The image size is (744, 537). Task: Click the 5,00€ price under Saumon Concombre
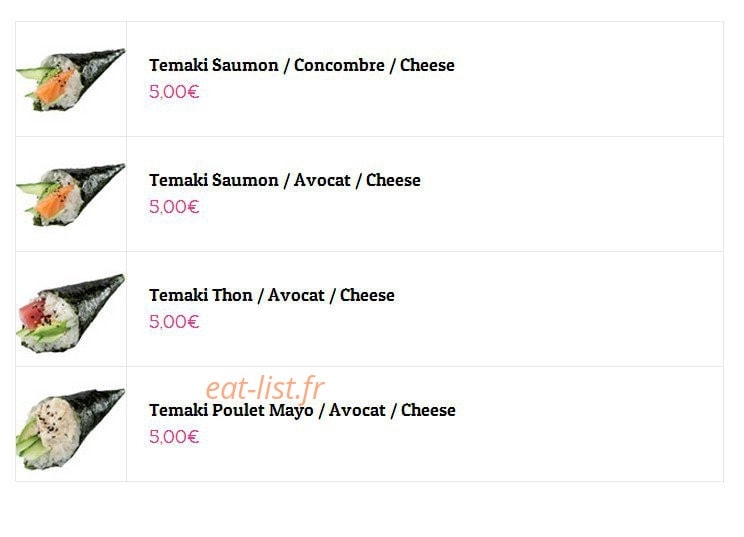coord(174,92)
